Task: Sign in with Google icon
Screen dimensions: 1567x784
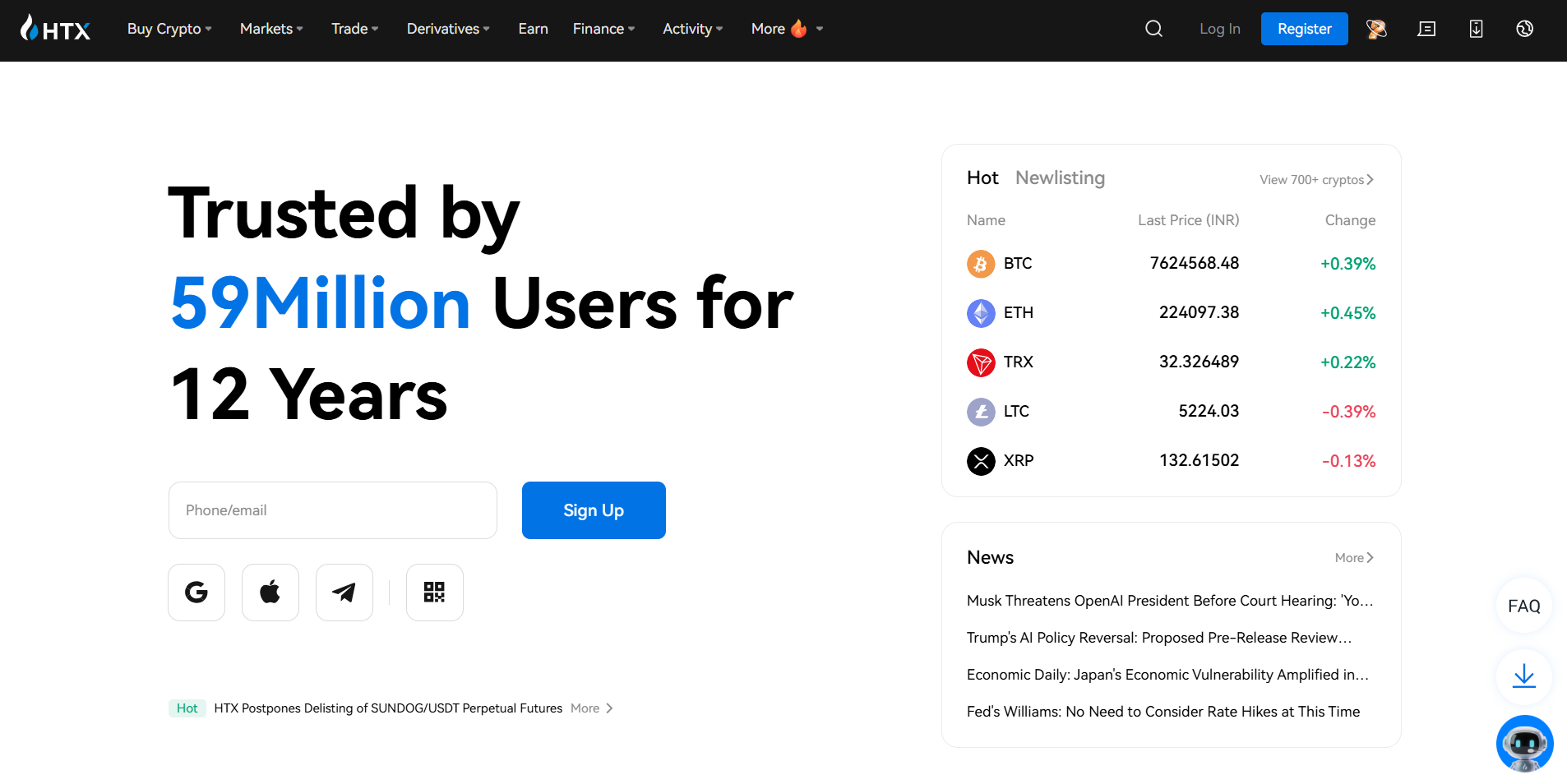Action: tap(196, 593)
